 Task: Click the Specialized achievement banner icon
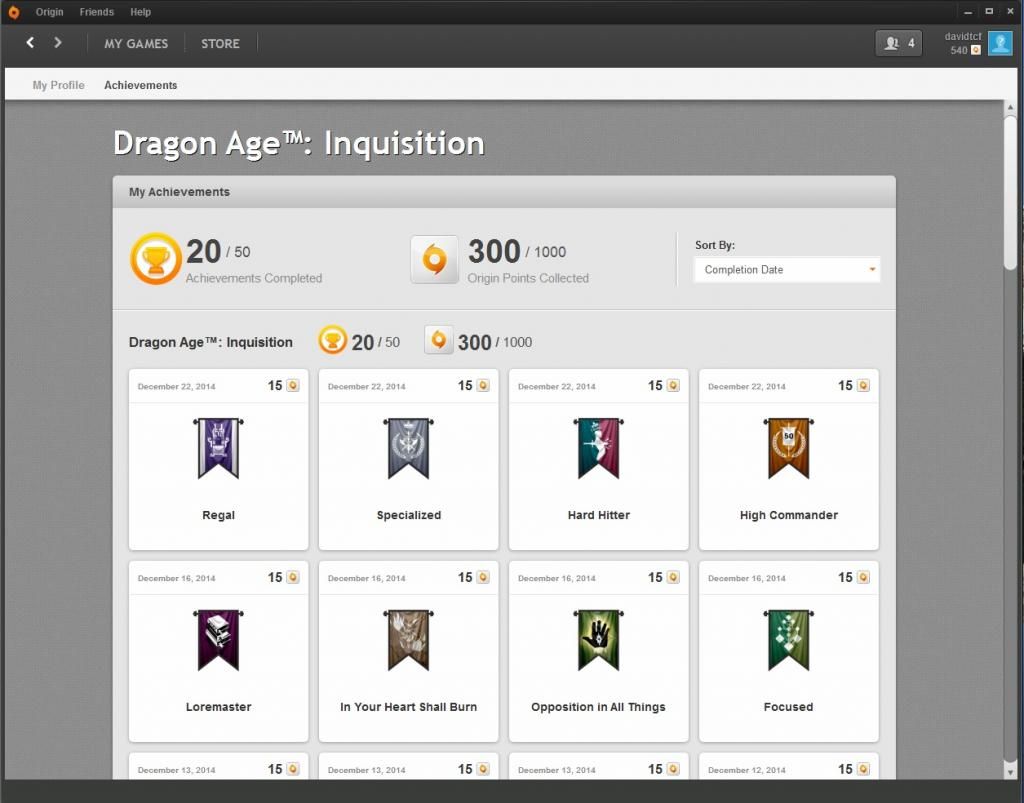[408, 449]
